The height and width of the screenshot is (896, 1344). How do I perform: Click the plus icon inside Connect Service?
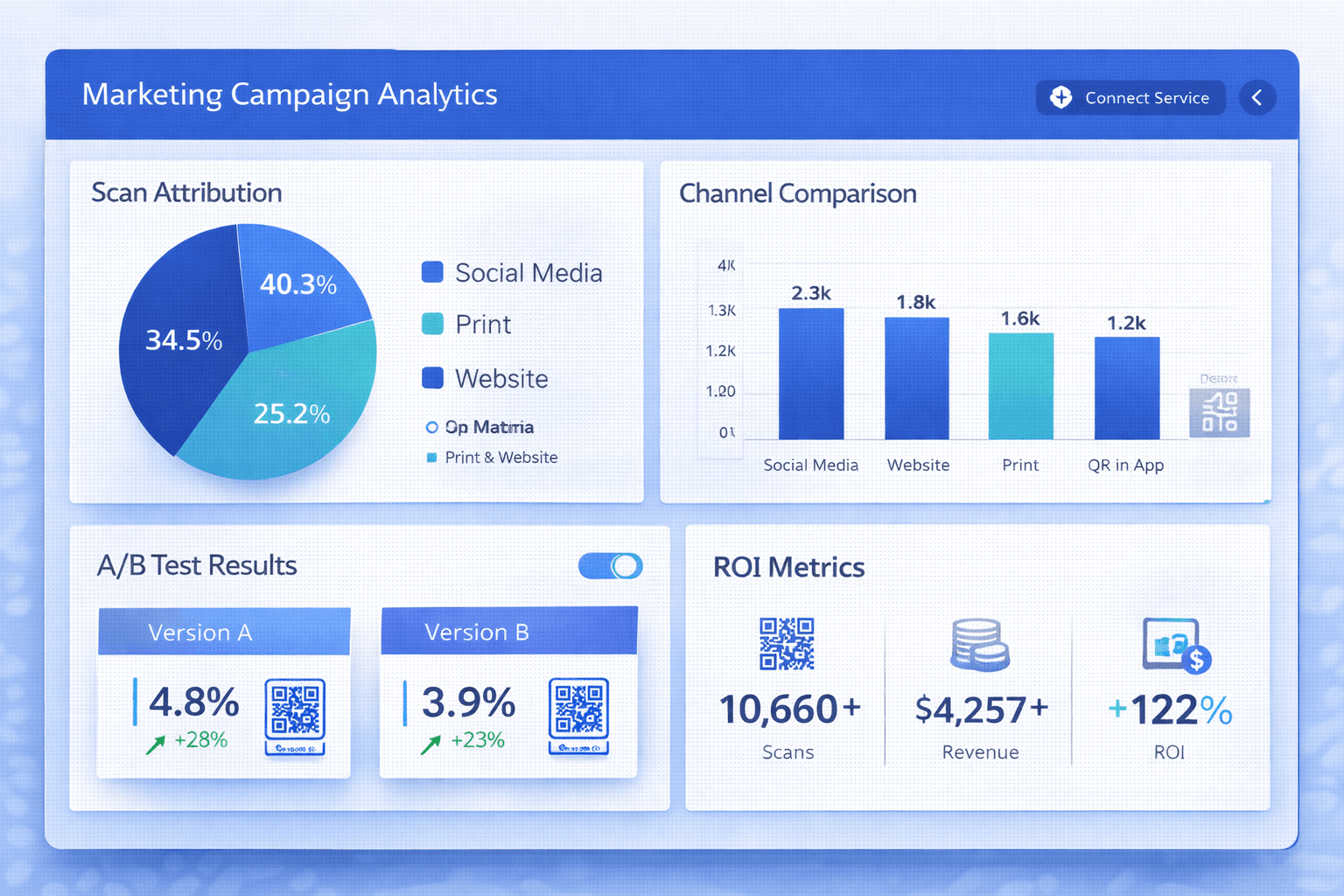[1061, 97]
